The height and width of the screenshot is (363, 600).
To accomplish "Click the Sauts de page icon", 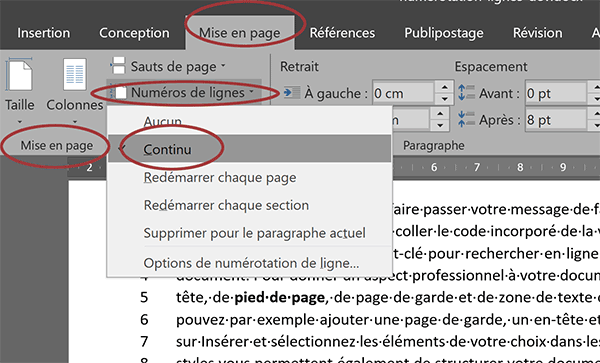I will click(118, 66).
